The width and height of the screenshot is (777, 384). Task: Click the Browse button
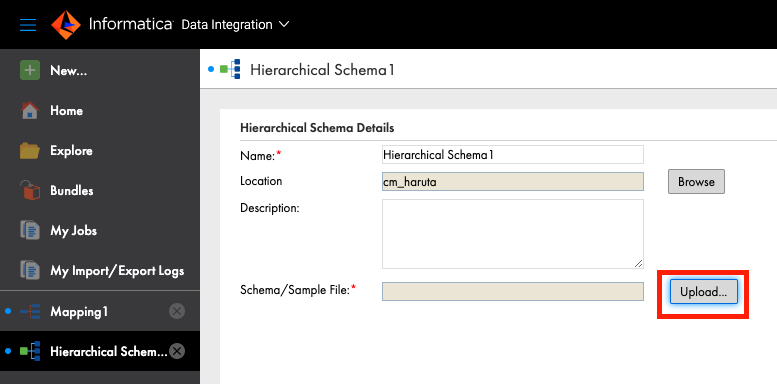pyautogui.click(x=696, y=181)
